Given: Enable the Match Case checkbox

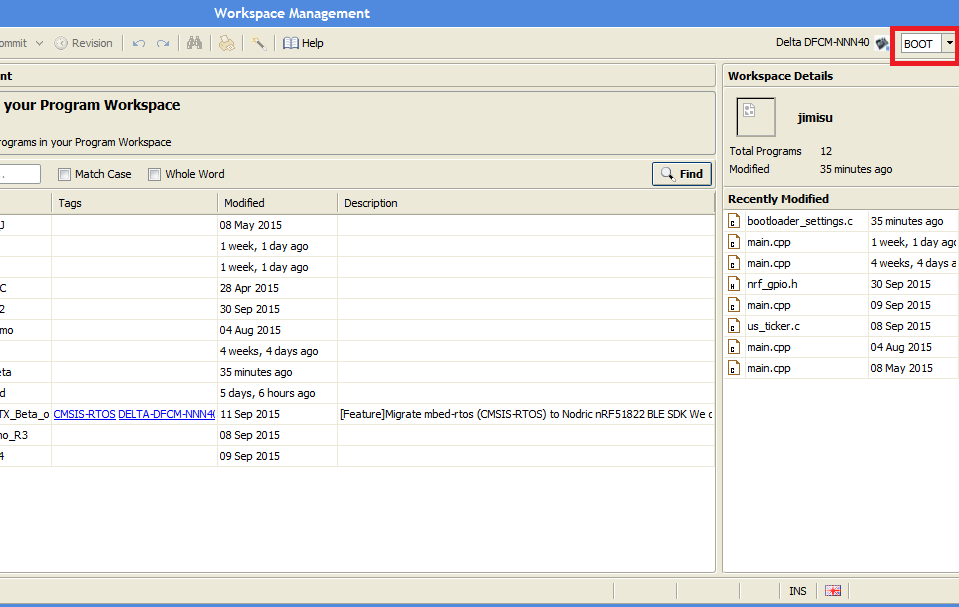Looking at the screenshot, I should pyautogui.click(x=65, y=174).
